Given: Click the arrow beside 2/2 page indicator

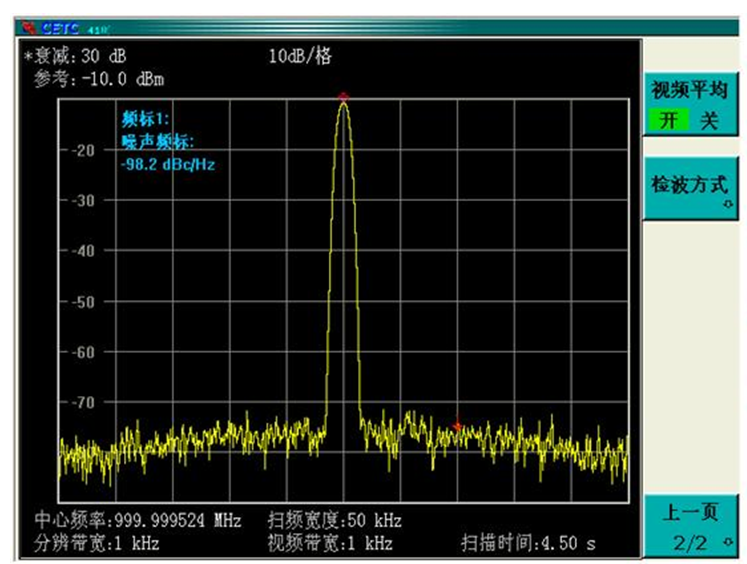Looking at the screenshot, I should (727, 543).
